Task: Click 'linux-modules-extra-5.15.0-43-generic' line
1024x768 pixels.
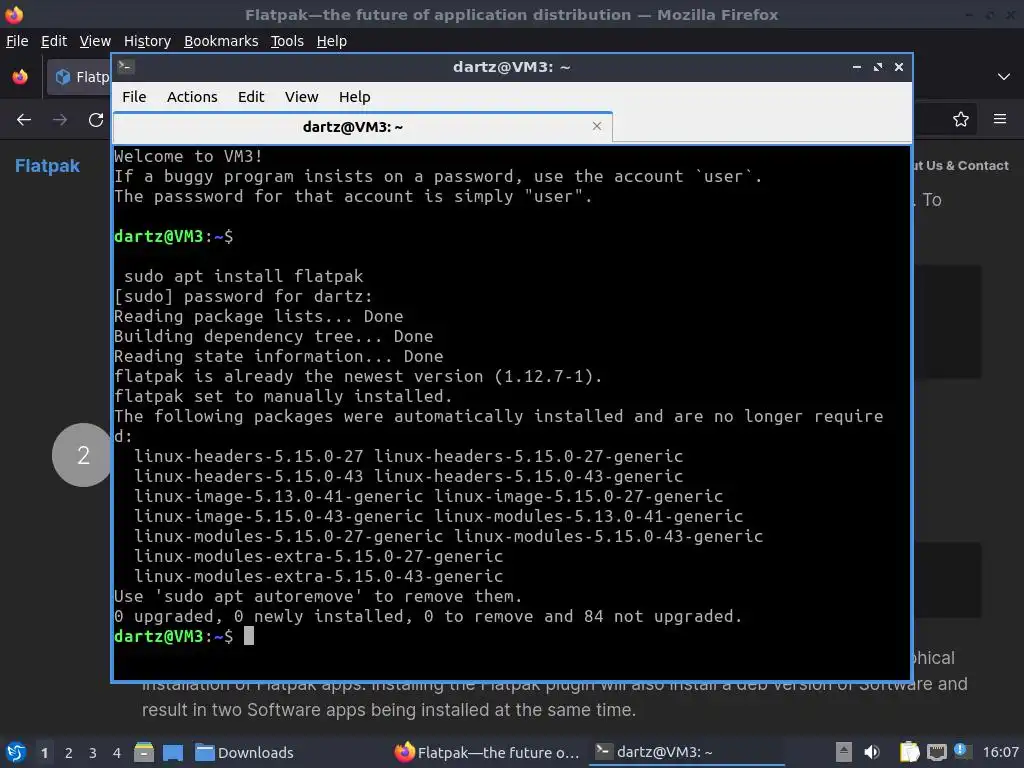Action: [x=319, y=576]
